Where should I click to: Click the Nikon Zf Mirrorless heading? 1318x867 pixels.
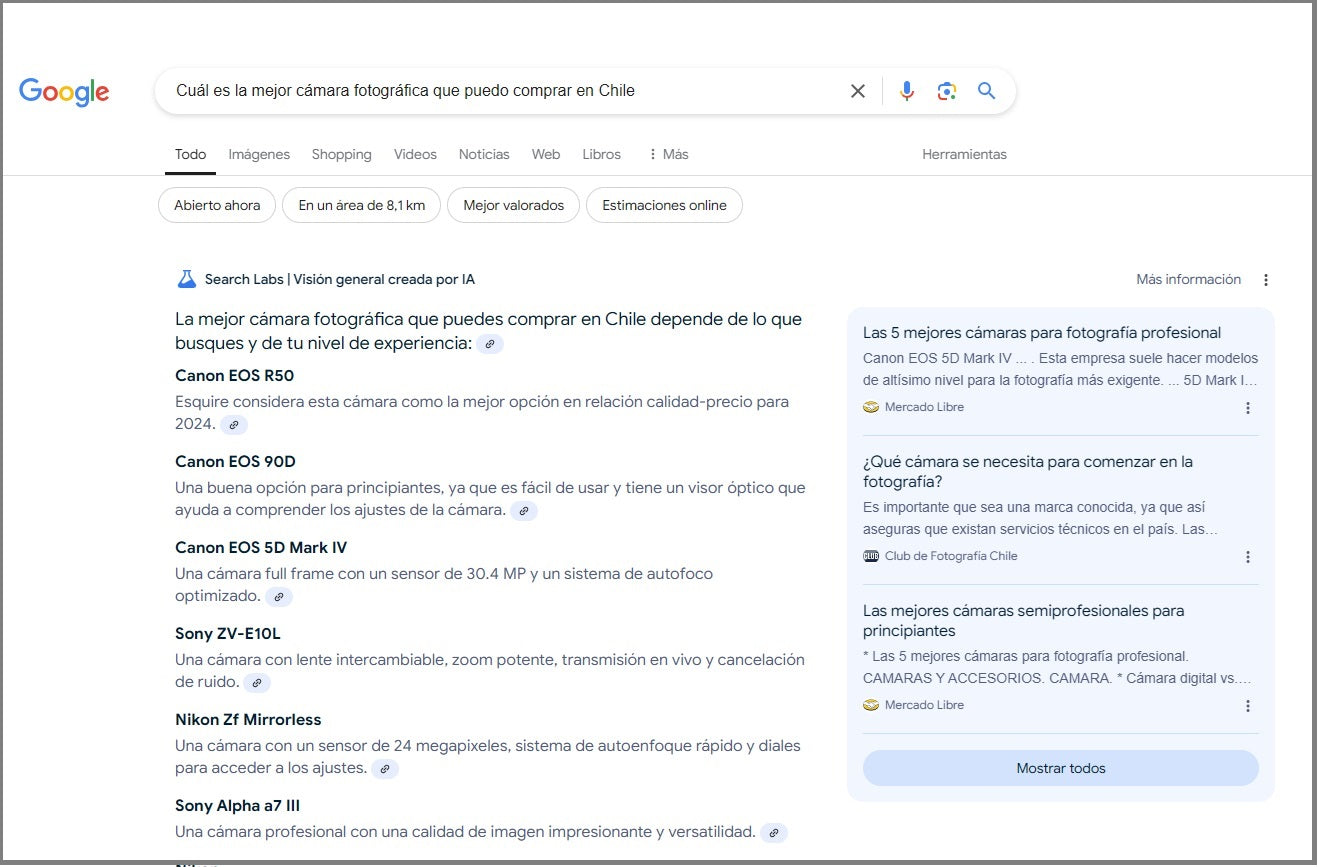coord(248,720)
